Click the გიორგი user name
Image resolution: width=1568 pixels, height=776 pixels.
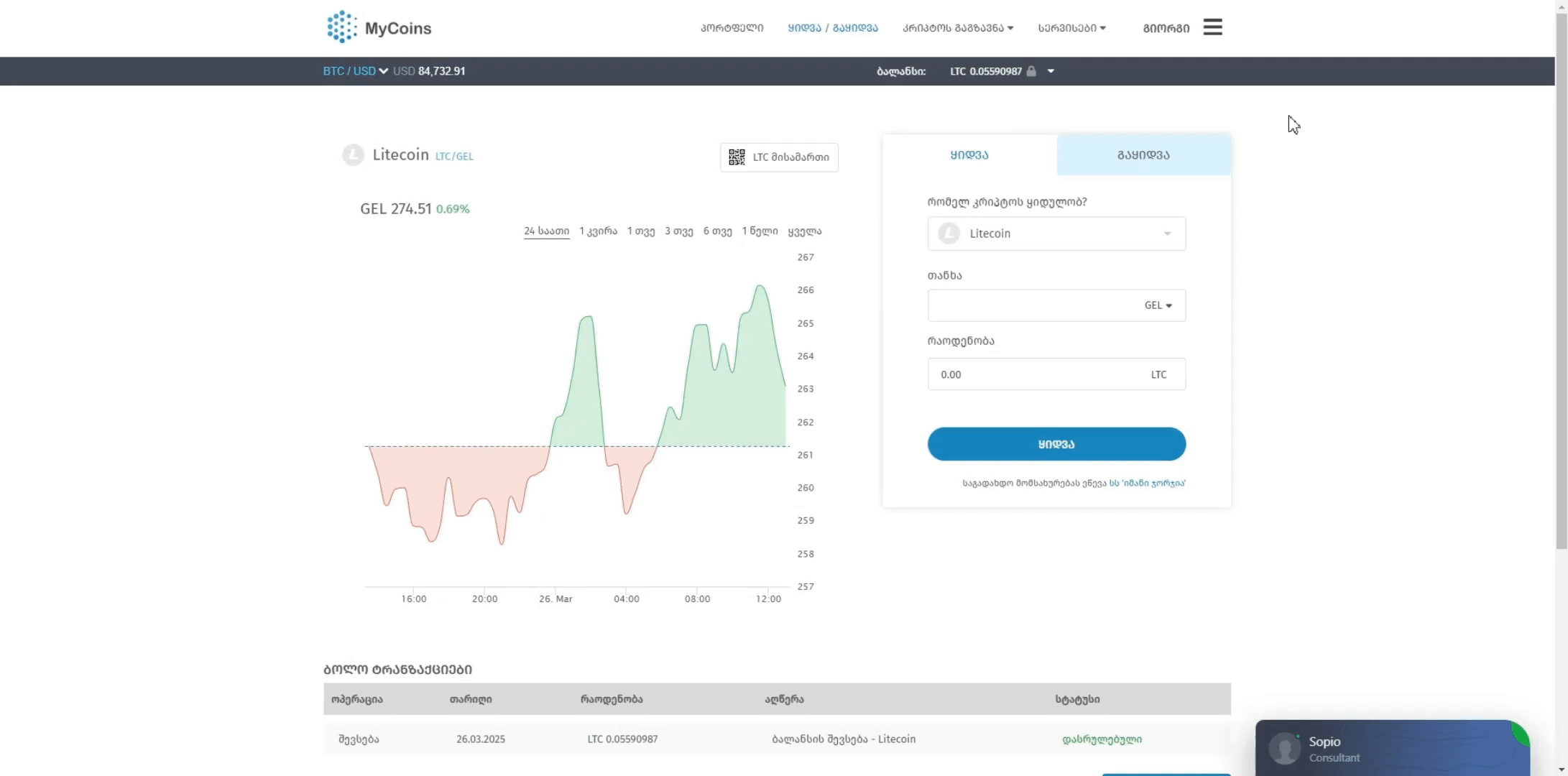point(1166,28)
